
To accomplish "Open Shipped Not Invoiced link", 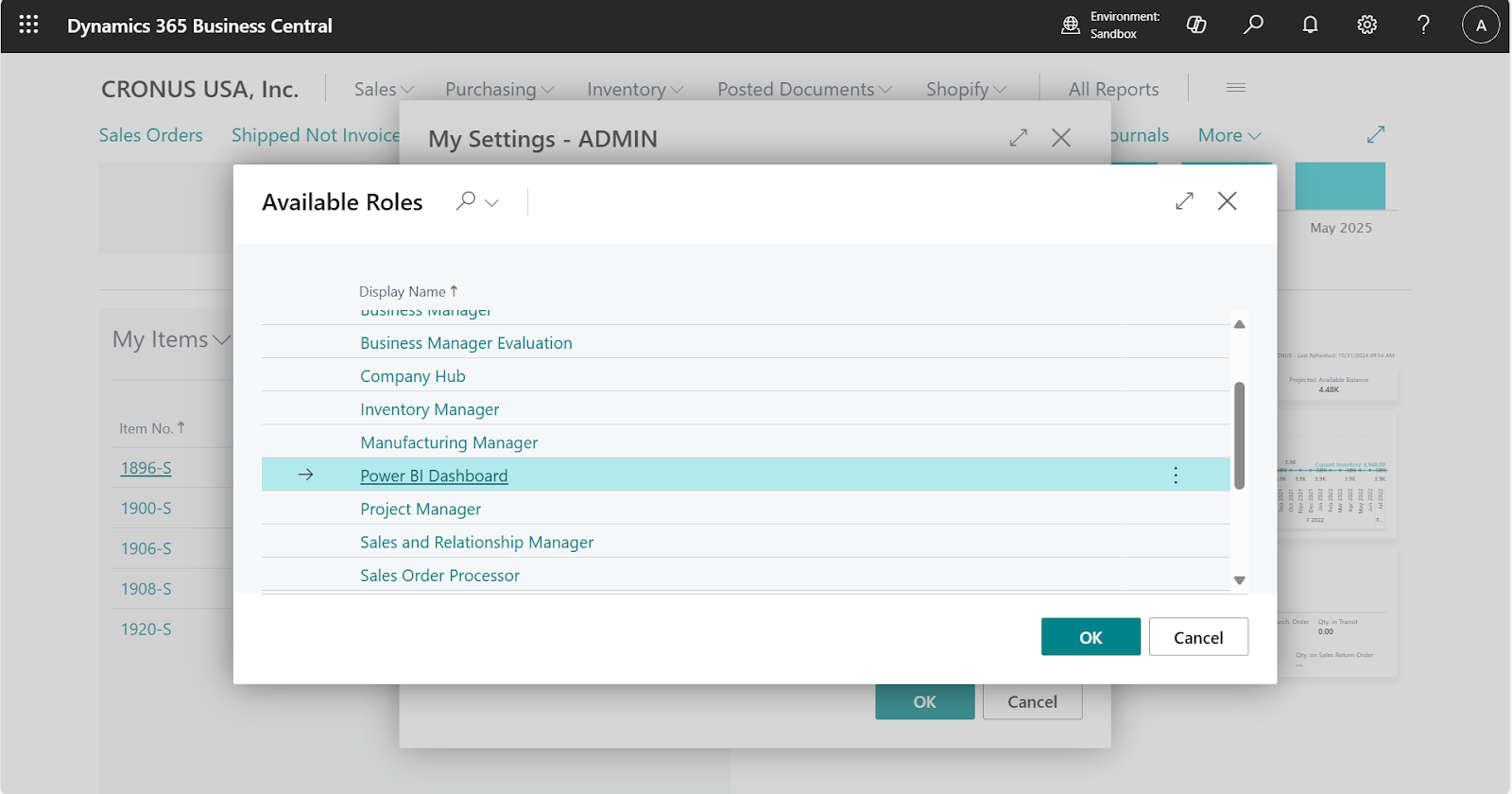I will click(x=316, y=135).
